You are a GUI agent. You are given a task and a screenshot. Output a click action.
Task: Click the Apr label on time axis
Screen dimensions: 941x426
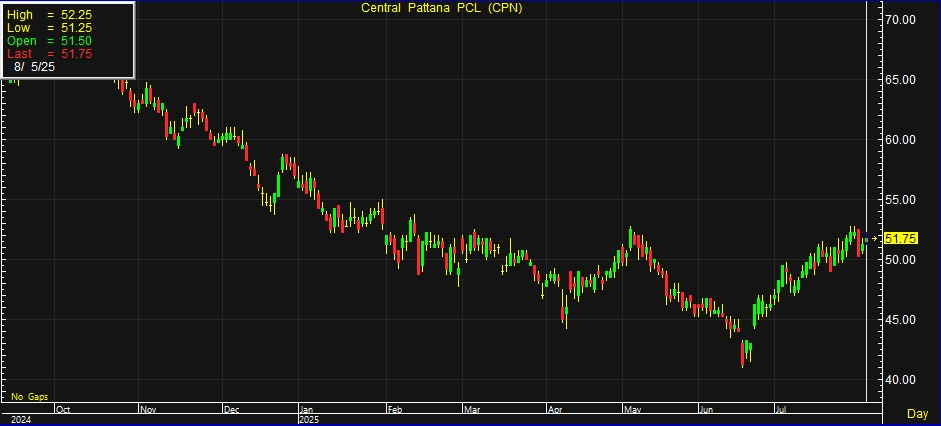(x=555, y=410)
